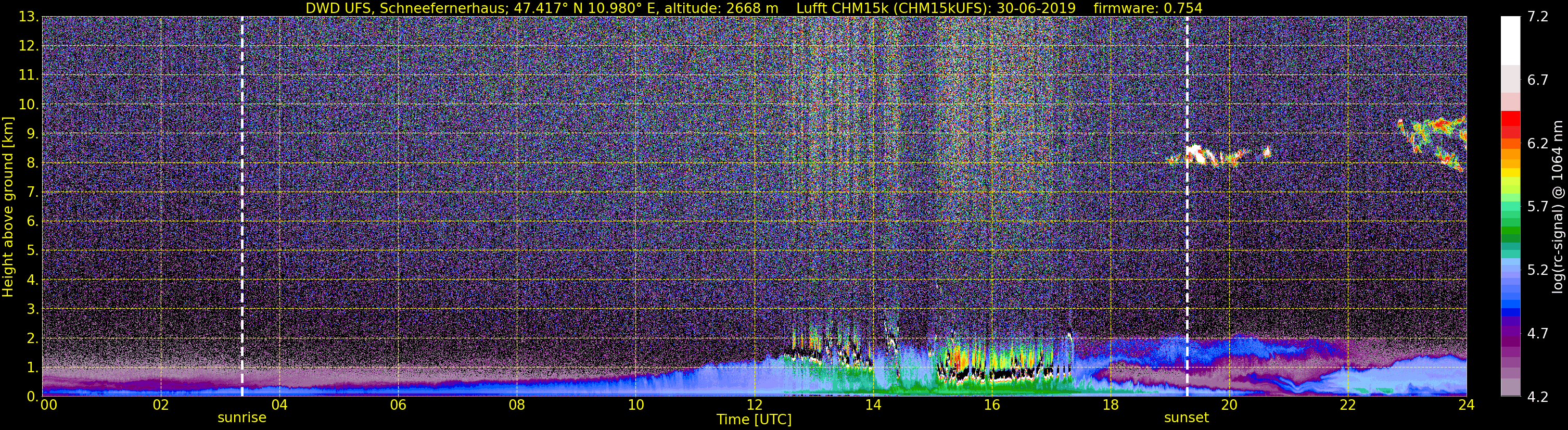Click the time axis tick '10'

(x=635, y=405)
